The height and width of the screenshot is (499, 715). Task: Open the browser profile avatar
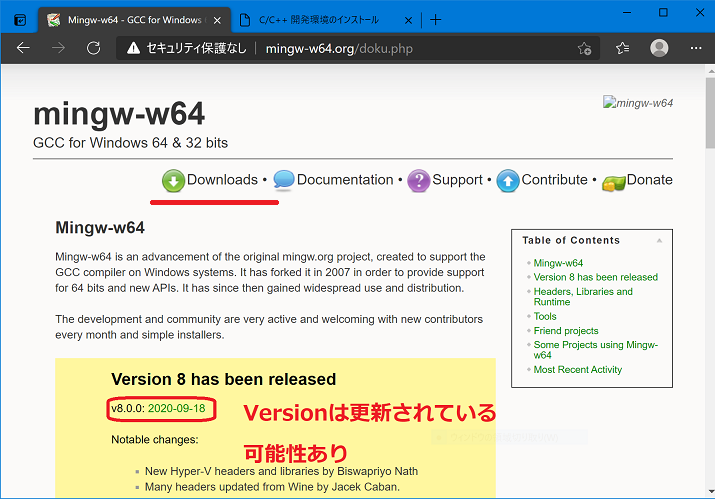659,48
